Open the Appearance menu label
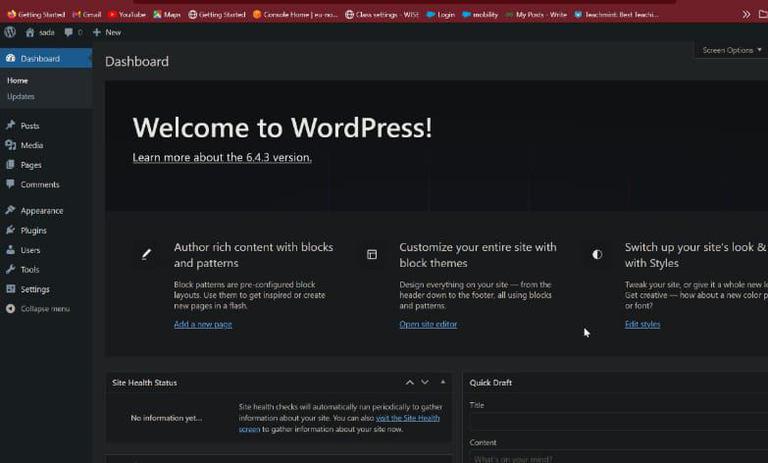Image resolution: width=768 pixels, height=463 pixels. 42,211
